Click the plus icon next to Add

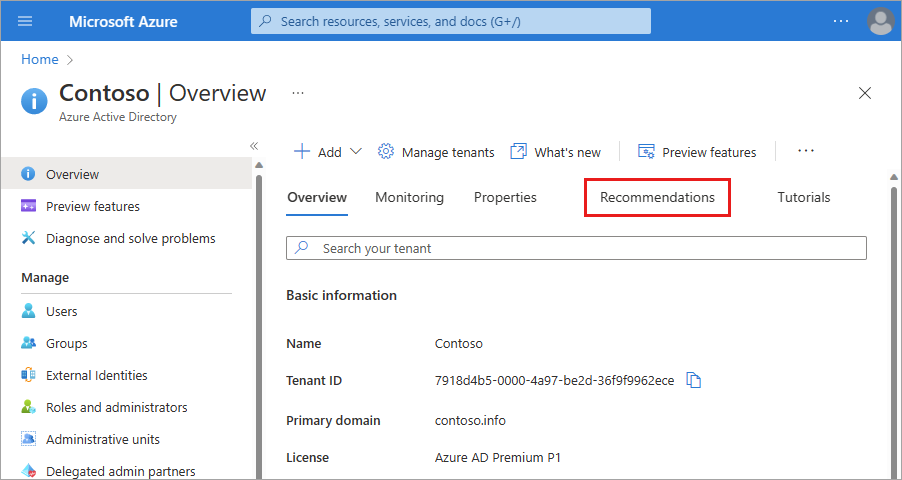coord(301,152)
